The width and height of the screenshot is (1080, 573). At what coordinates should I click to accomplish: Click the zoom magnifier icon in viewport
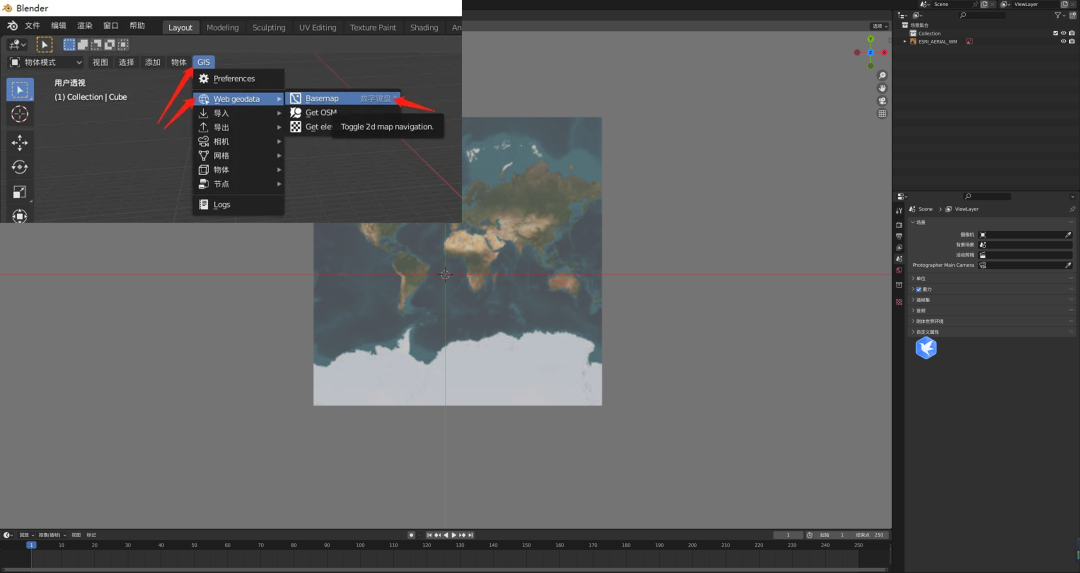point(882,76)
